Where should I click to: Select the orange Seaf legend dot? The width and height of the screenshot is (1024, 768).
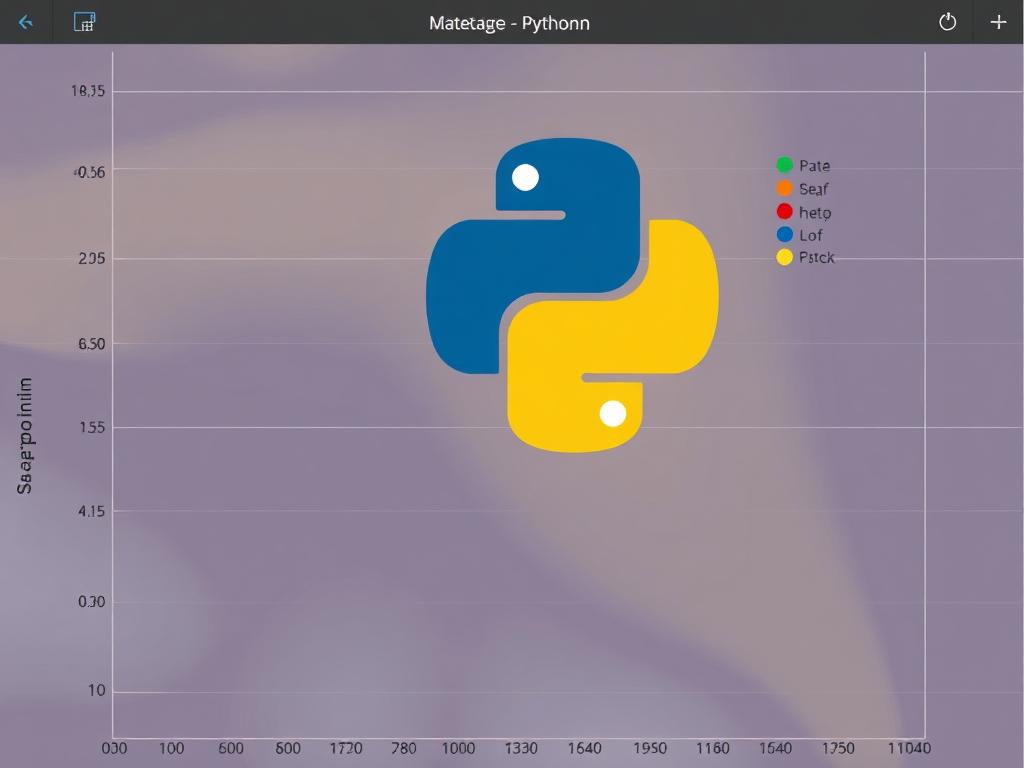(x=784, y=188)
